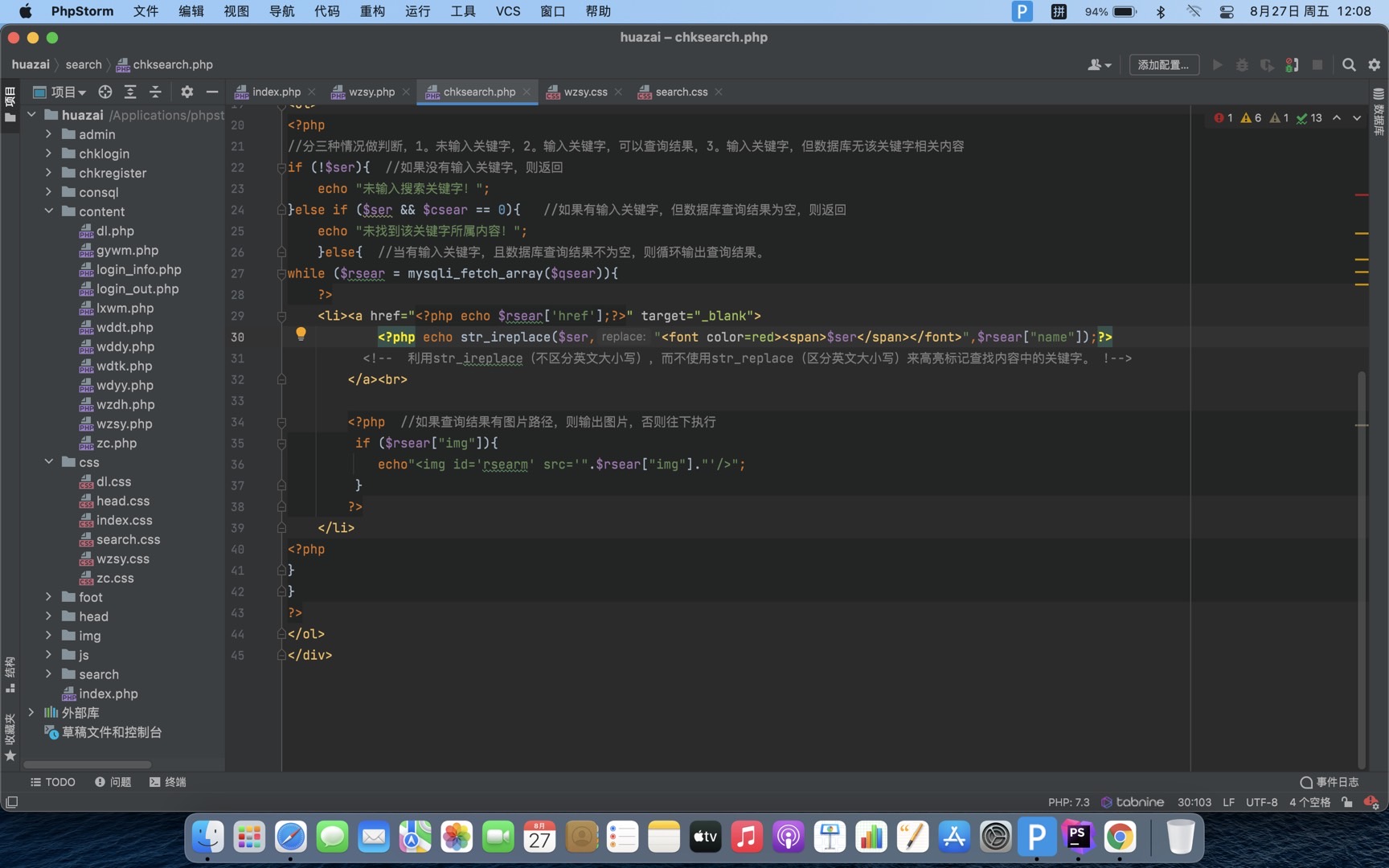The image size is (1389, 868).
Task: Hide the project panel with minus icon
Action: pyautogui.click(x=212, y=92)
